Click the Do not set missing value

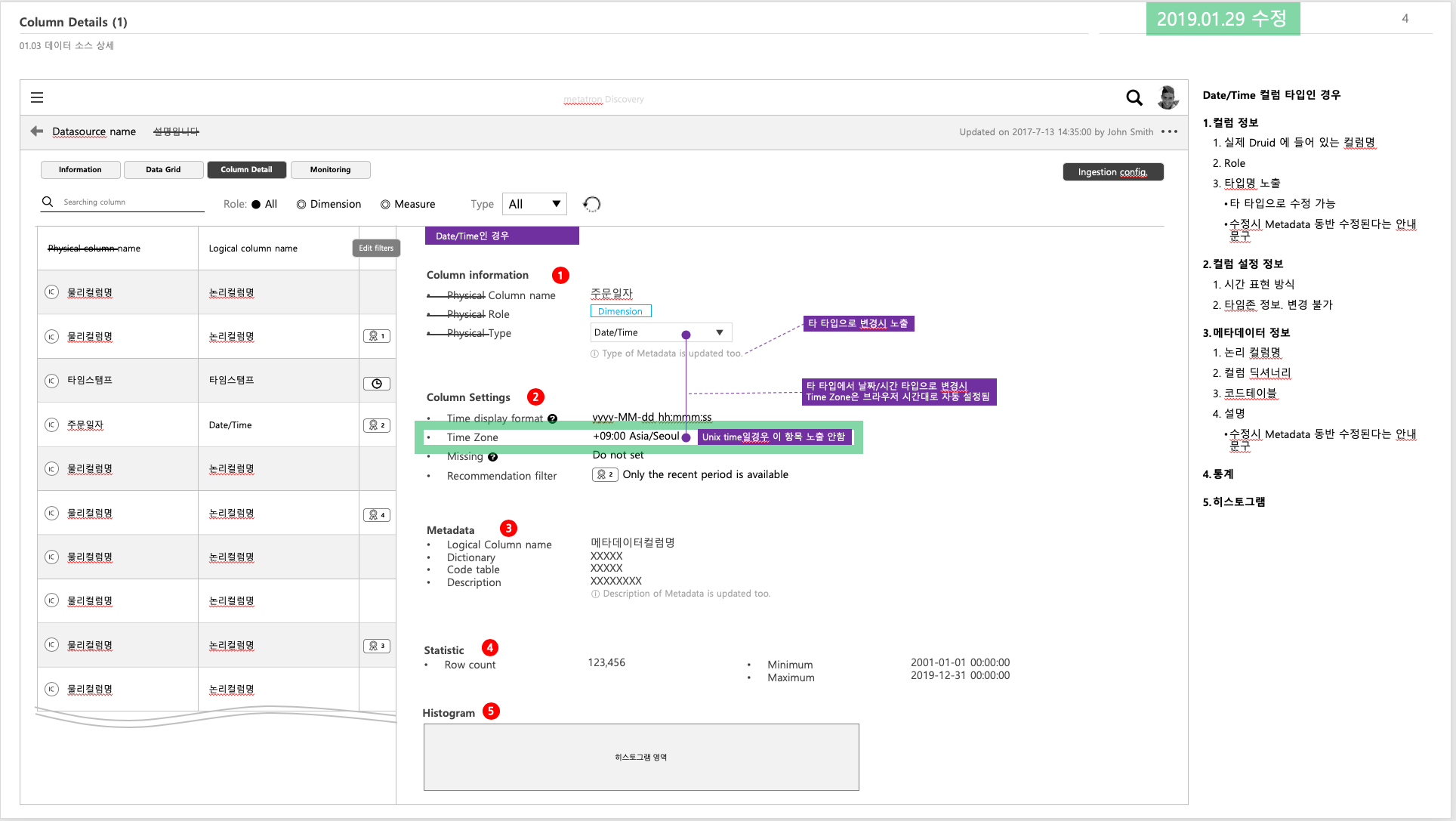point(618,455)
